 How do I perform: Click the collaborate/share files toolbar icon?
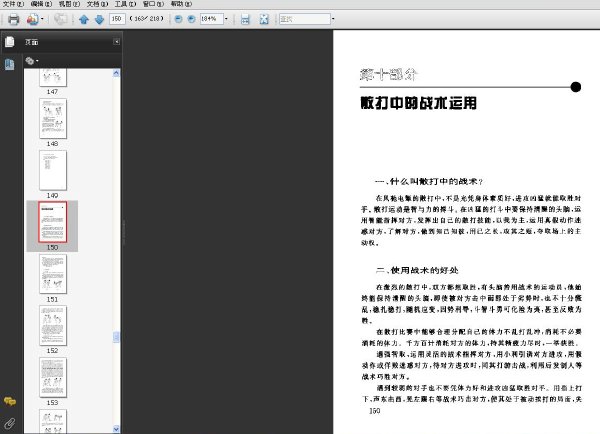click(x=33, y=19)
